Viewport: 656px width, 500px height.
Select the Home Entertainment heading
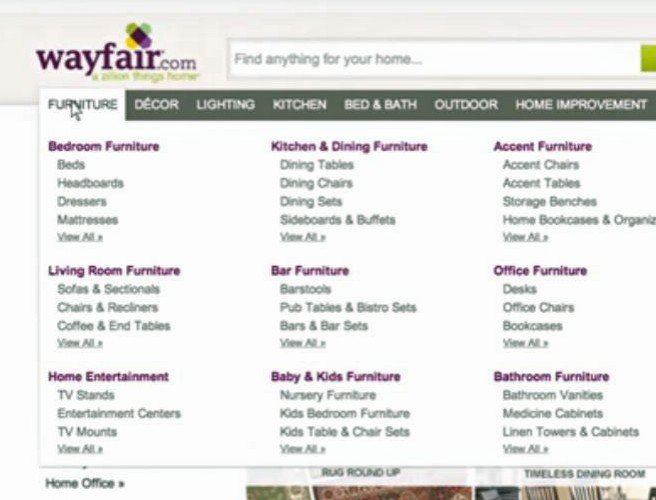click(x=108, y=377)
